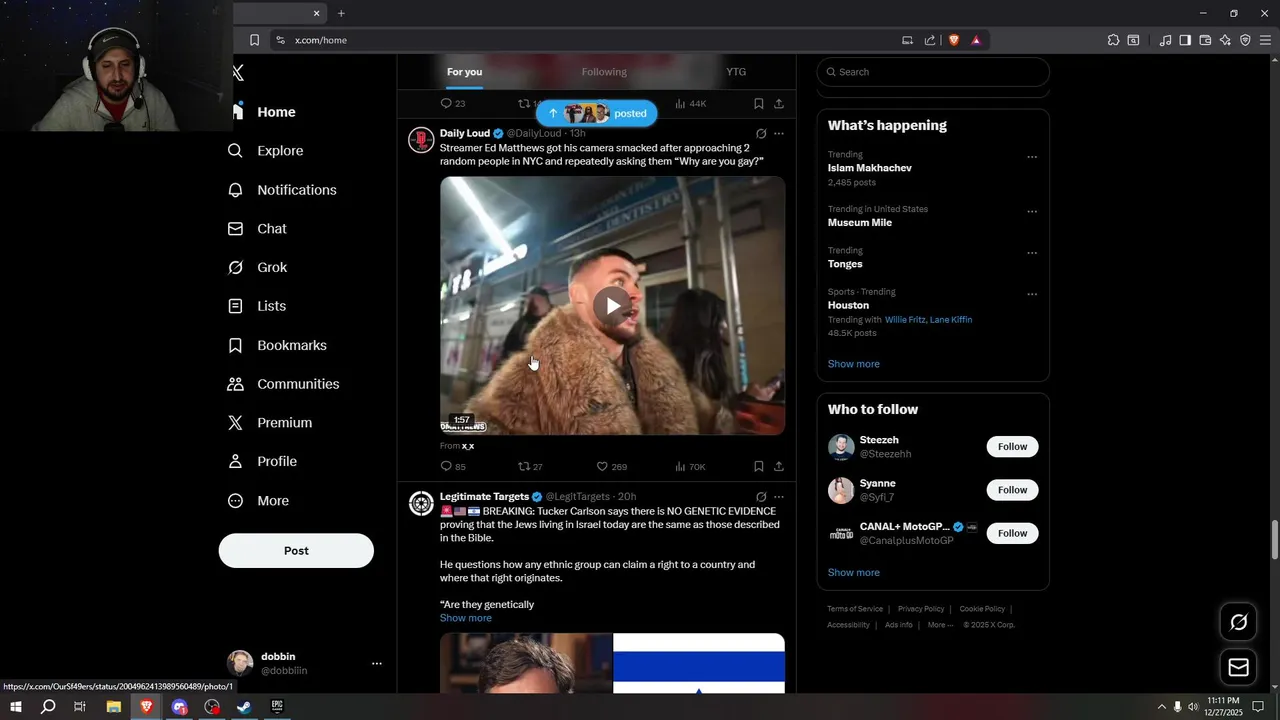Click the share page icon in address bar
Image resolution: width=1280 pixels, height=720 pixels.
(x=930, y=40)
